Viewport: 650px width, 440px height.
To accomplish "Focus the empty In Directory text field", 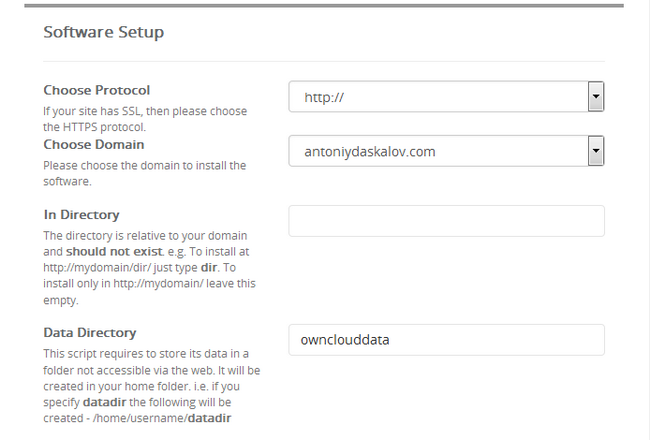I will (x=446, y=221).
